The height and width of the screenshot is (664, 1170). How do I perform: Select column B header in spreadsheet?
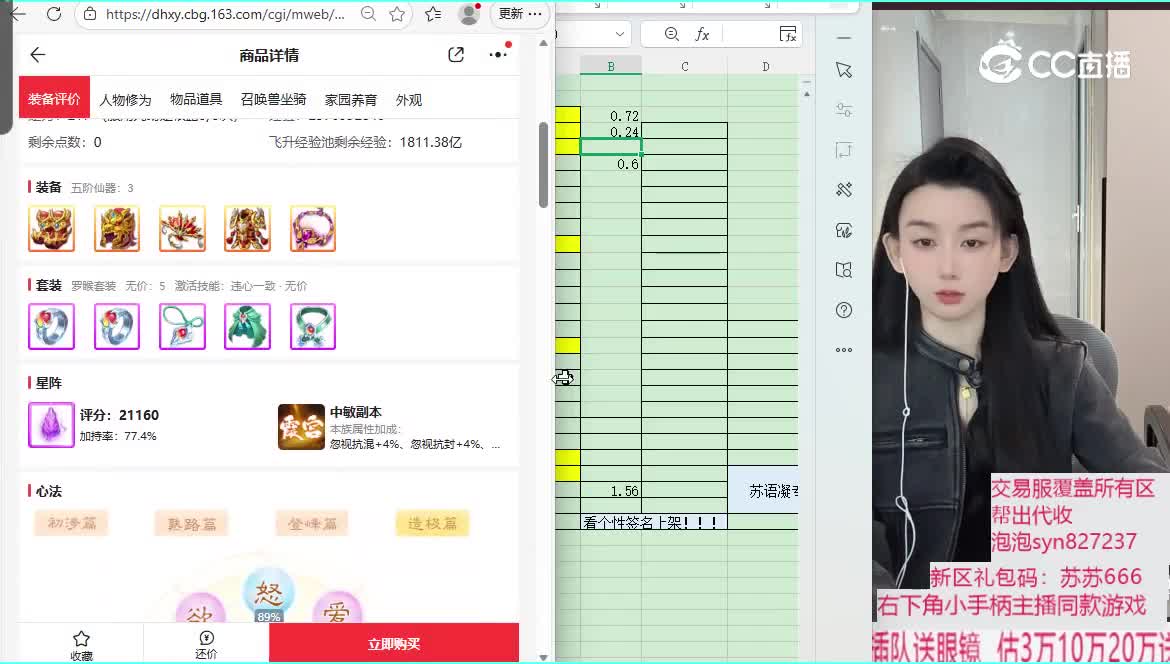(x=611, y=66)
